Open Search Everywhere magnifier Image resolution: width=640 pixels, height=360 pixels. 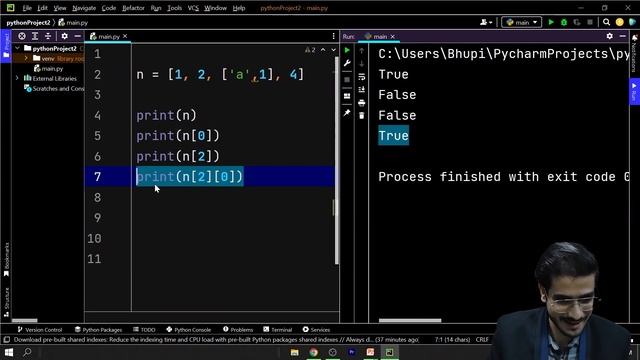coord(607,22)
